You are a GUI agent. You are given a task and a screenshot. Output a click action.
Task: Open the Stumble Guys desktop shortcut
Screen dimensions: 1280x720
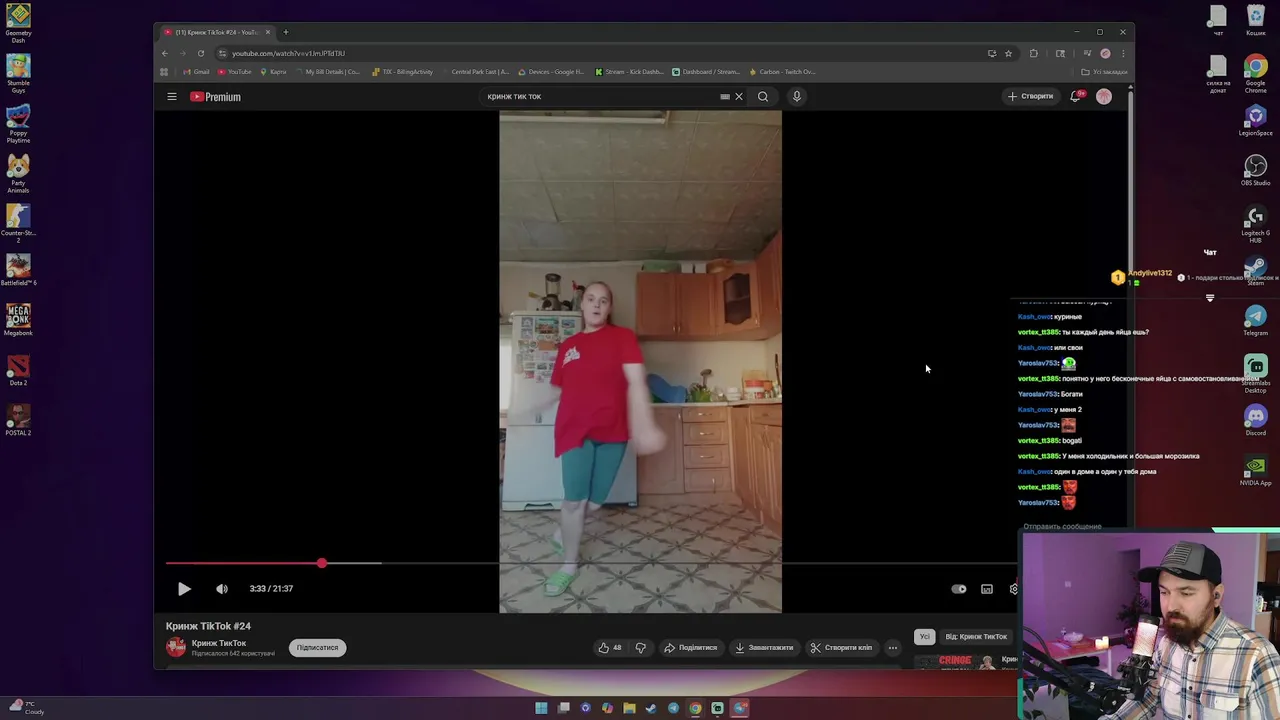tap(18, 74)
